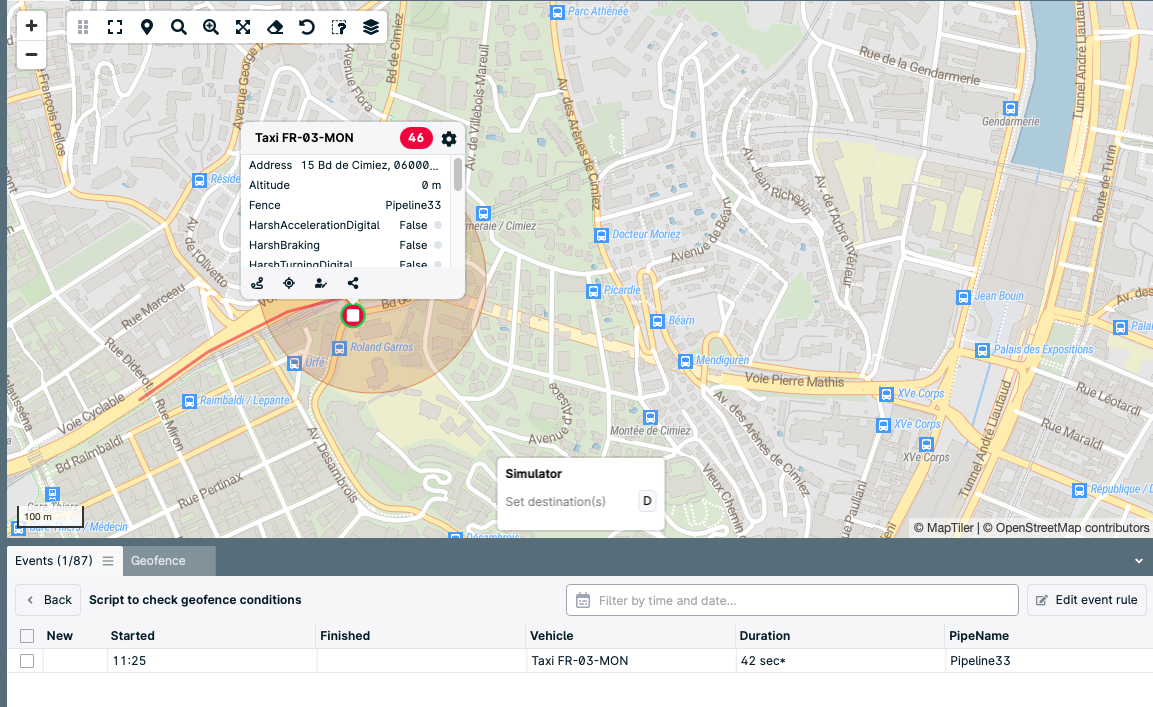Click the Parc Athénée bus stop icon
This screenshot has width=1153, height=707.
point(557,12)
